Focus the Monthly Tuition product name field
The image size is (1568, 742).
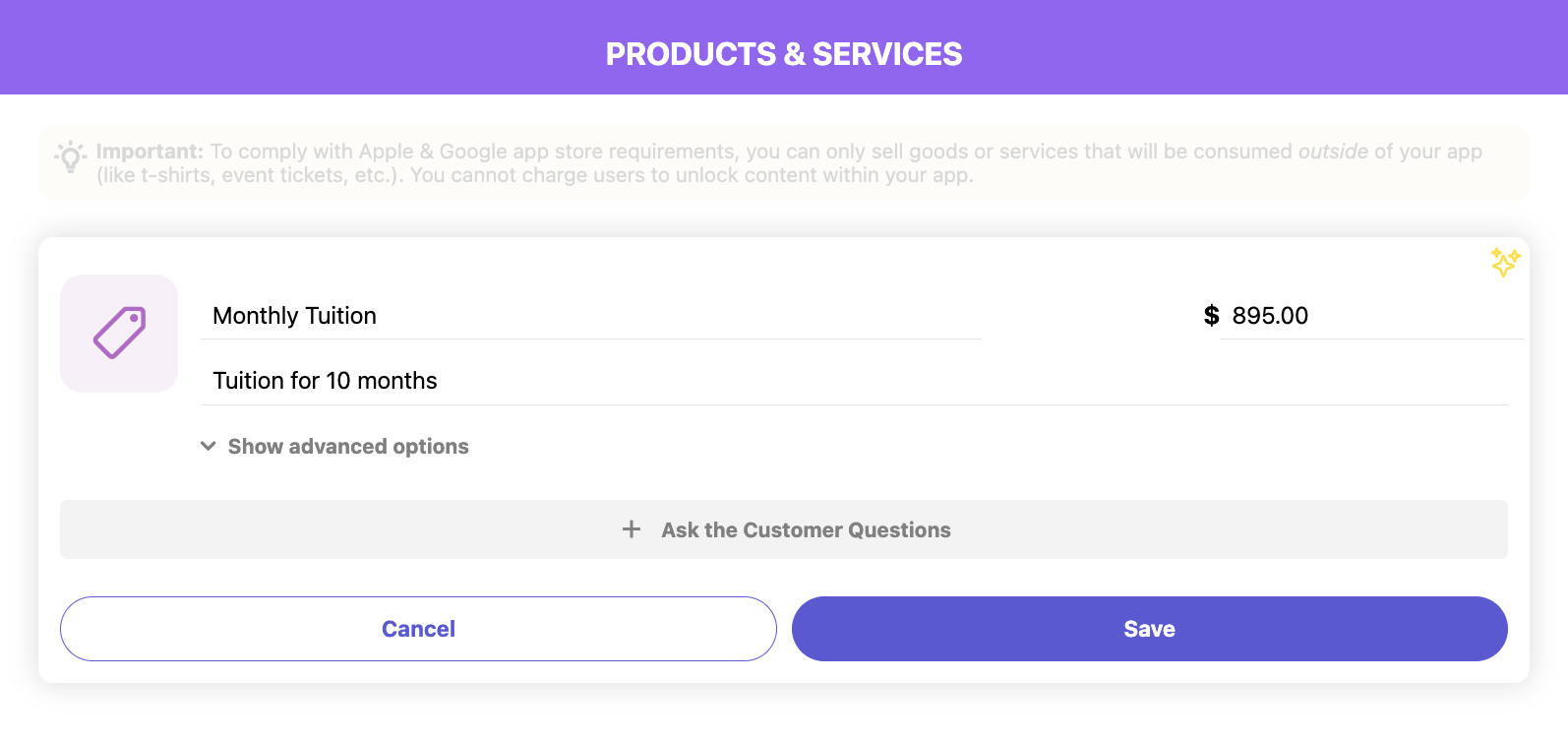[590, 316]
